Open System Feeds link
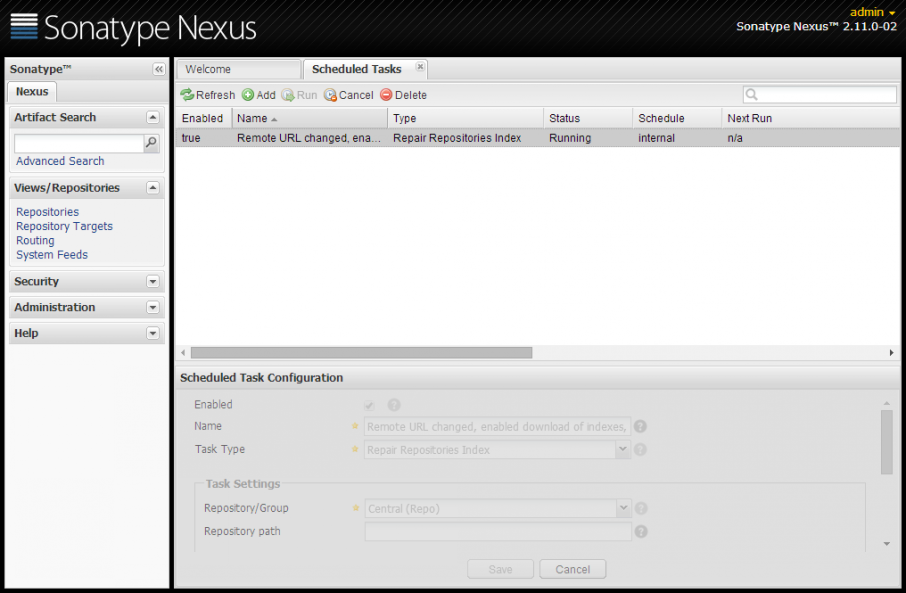This screenshot has width=906, height=593. click(52, 255)
